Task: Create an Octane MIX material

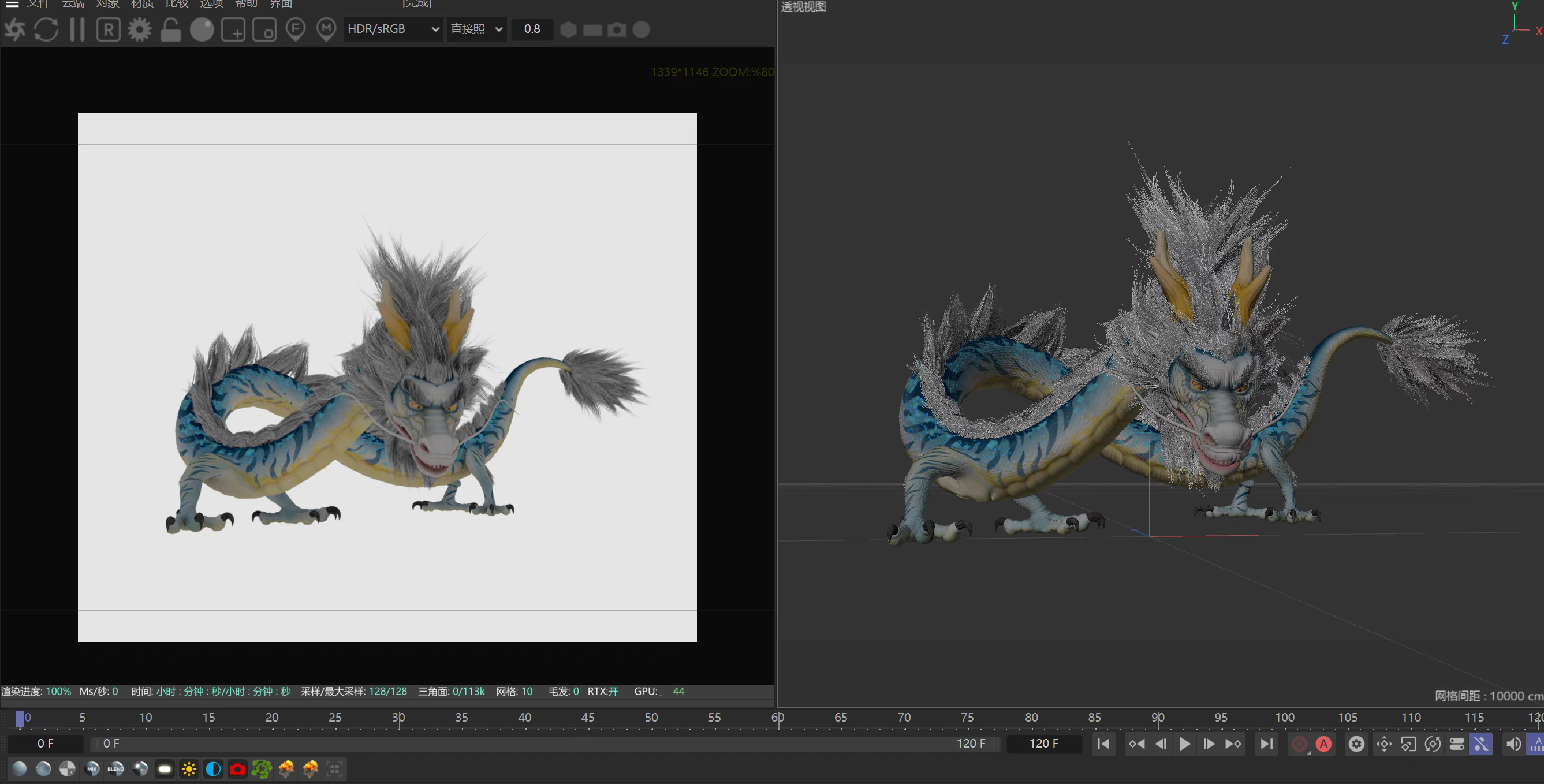Action: pyautogui.click(x=92, y=769)
